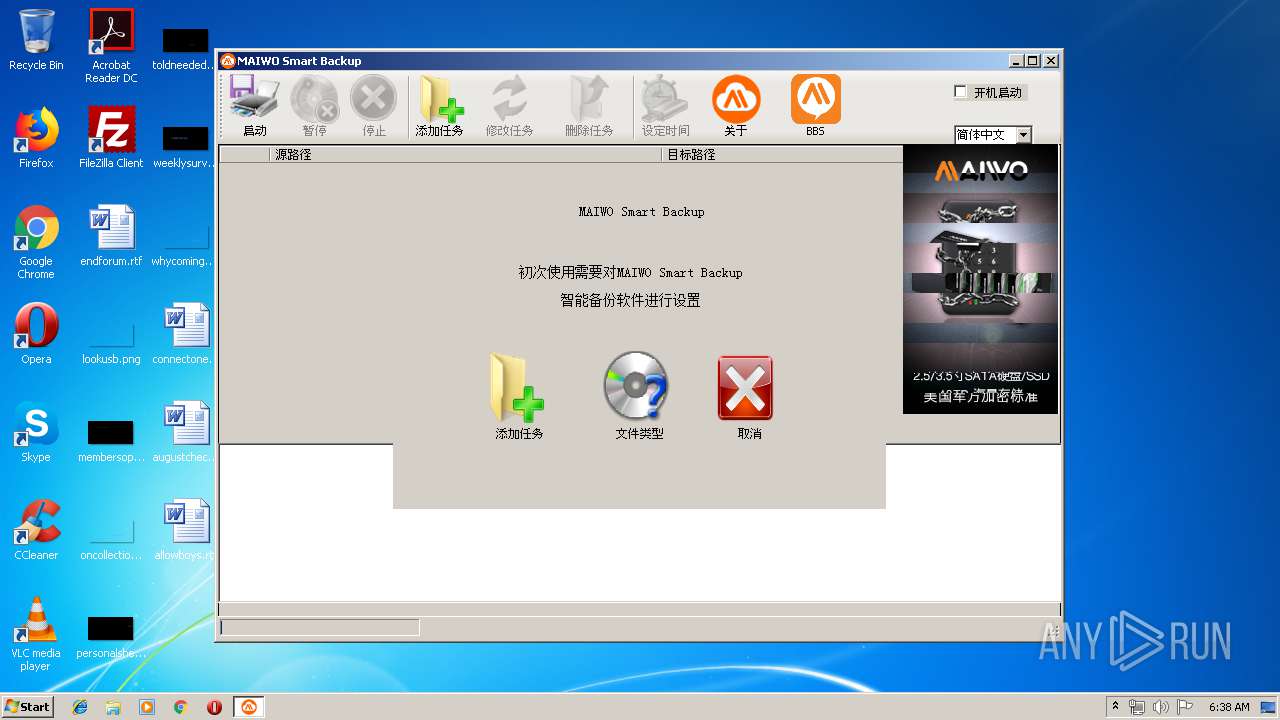Select the Skype desktop shortcut
The image size is (1280, 720).
click(36, 432)
